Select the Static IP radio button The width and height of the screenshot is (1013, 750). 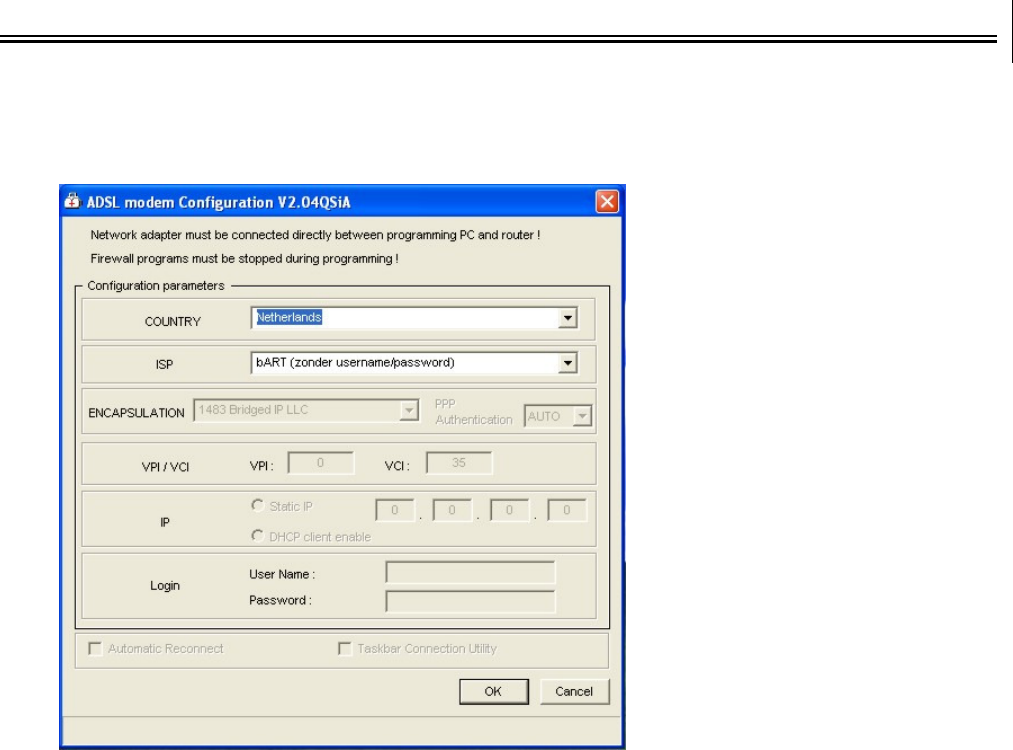click(257, 505)
